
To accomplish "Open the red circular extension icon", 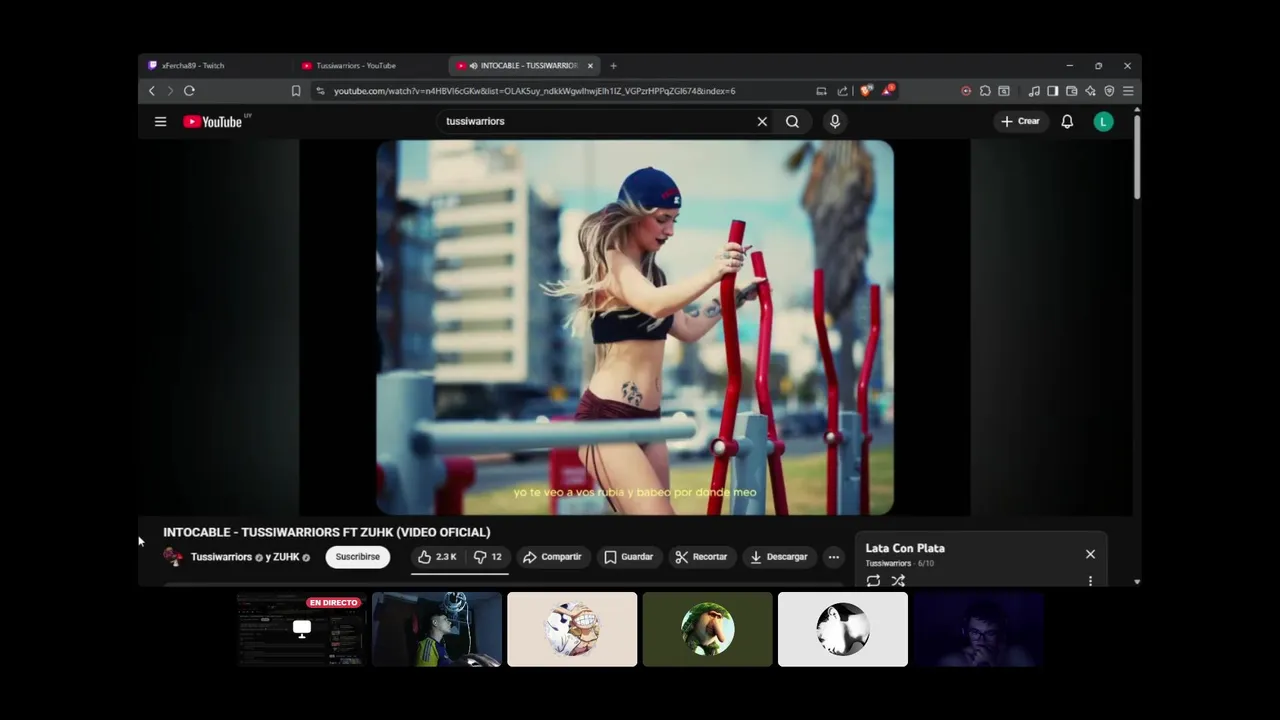I will 966,91.
